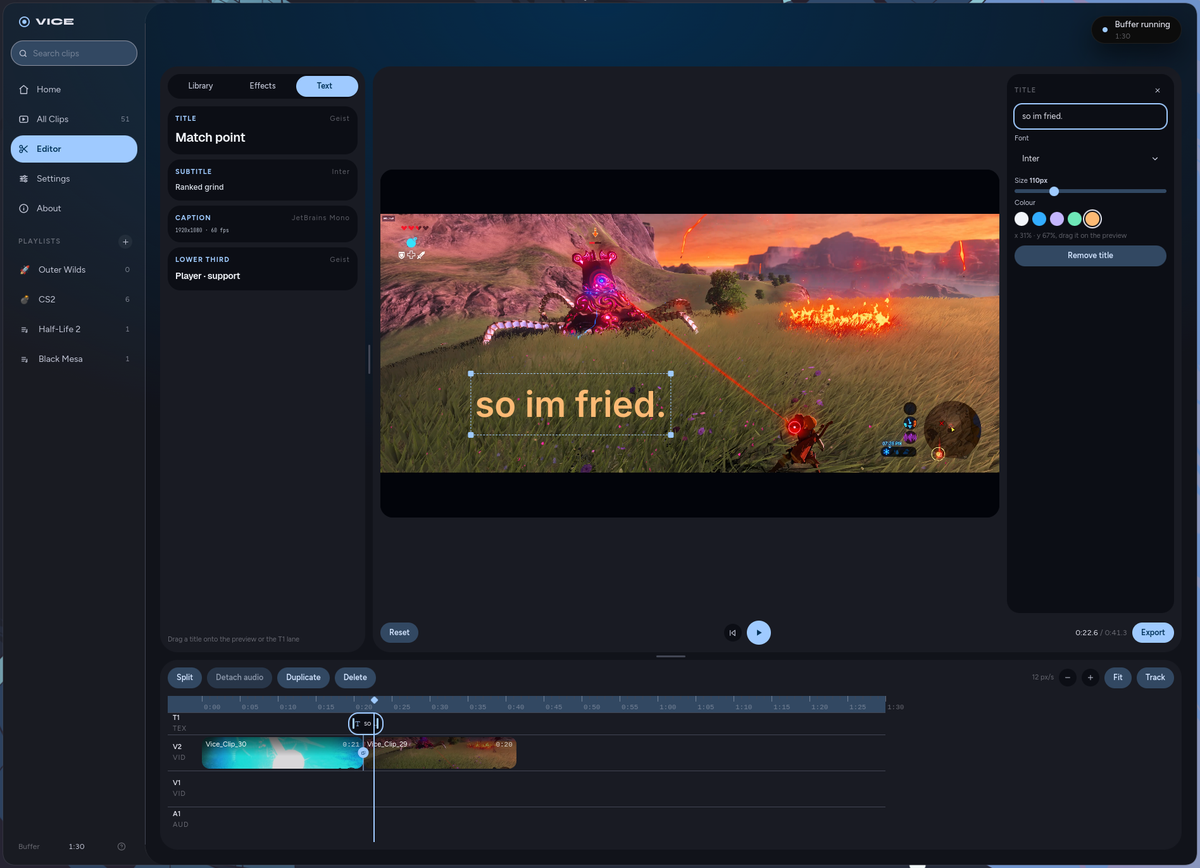Image resolution: width=1200 pixels, height=868 pixels.
Task: Click the Detach audio button
Action: [240, 677]
